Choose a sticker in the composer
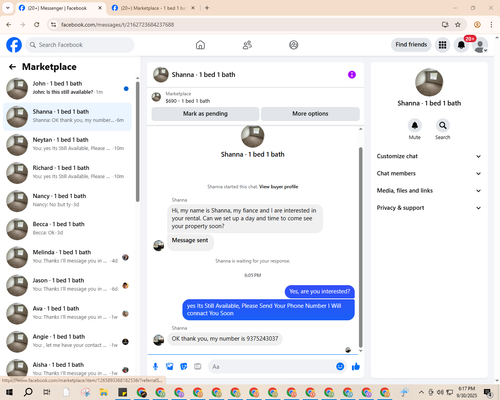The image size is (500, 400). (184, 367)
